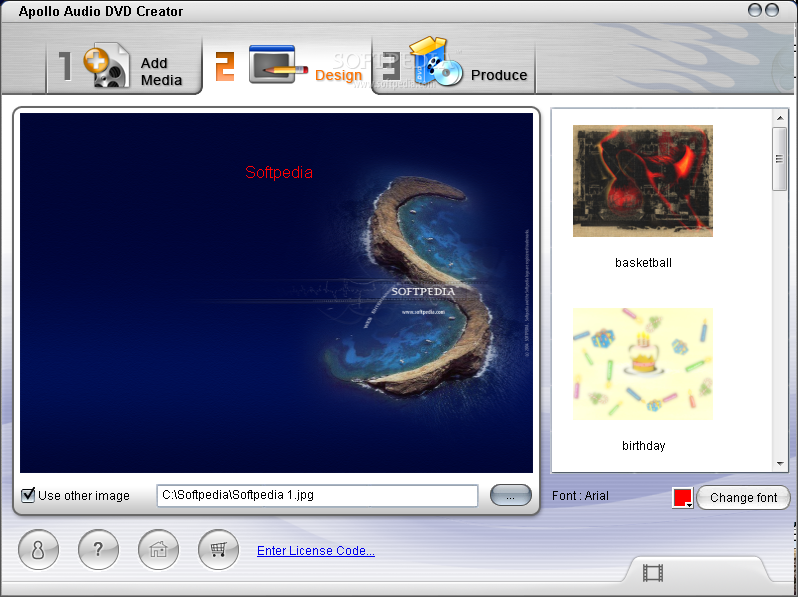Click the template list scrollbar thumb
Image resolution: width=798 pixels, height=597 pixels.
pos(779,159)
